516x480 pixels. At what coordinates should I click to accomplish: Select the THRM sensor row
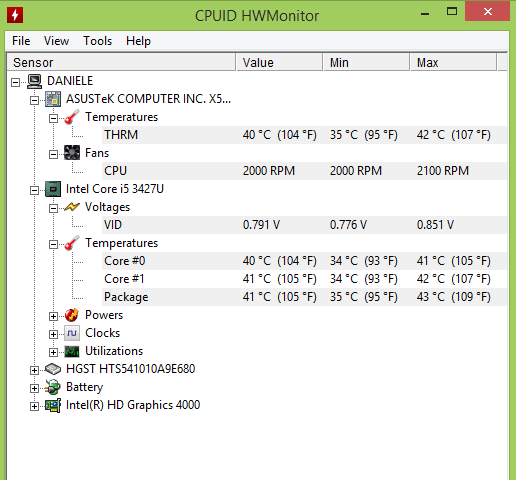point(305,135)
